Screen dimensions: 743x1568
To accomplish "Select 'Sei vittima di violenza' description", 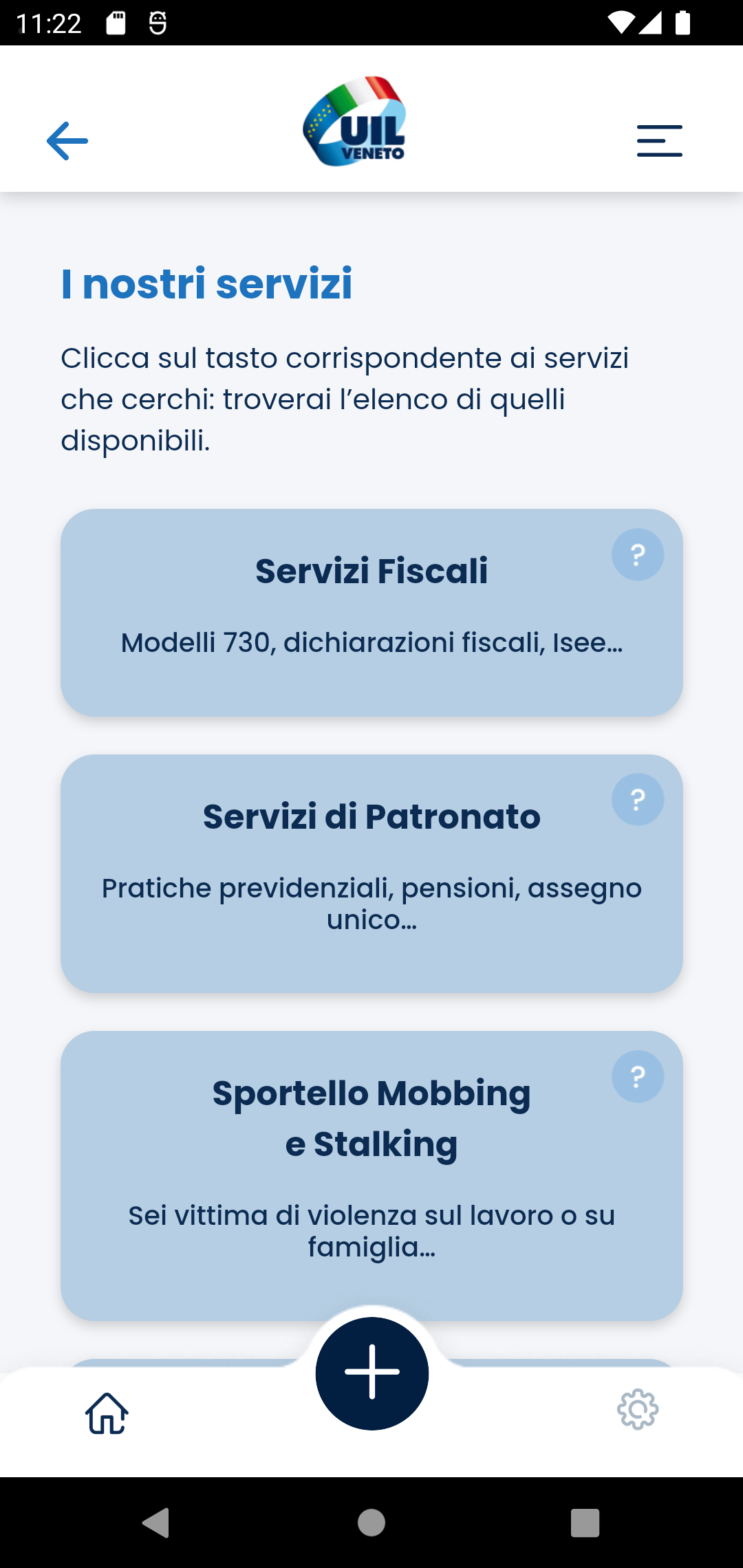I will (x=371, y=1231).
